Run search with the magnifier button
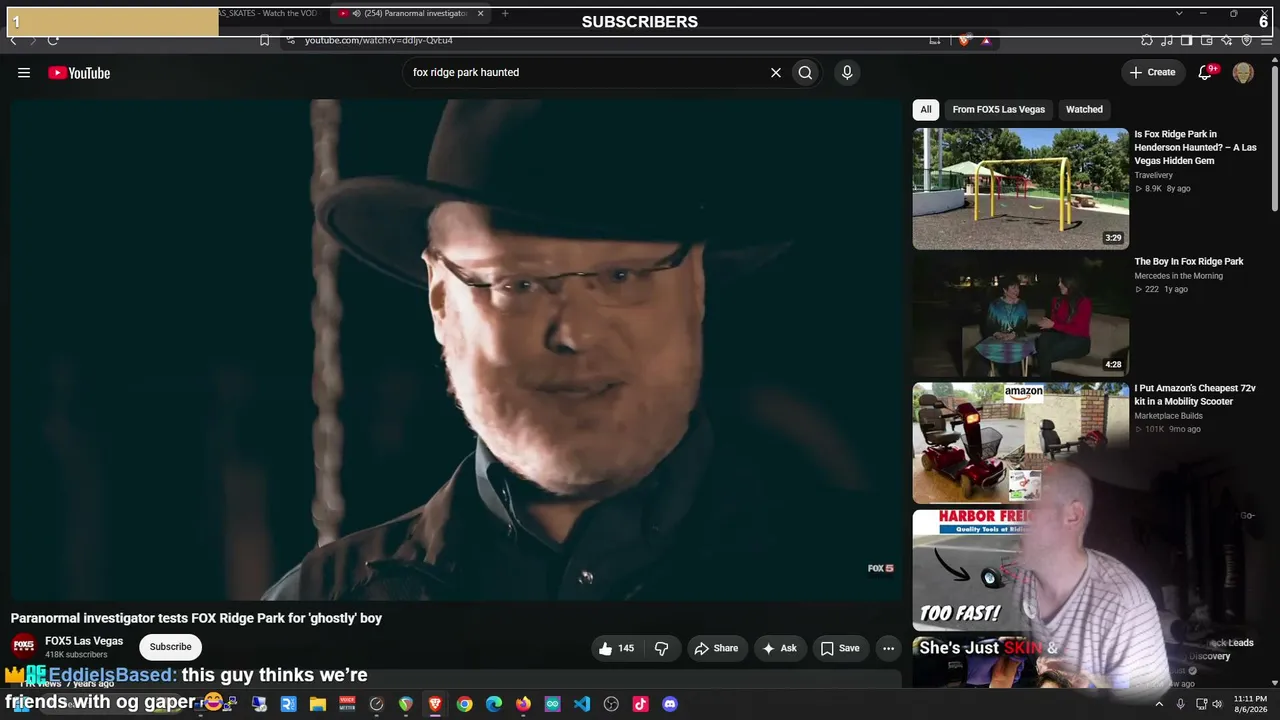1280x720 pixels. pyautogui.click(x=805, y=73)
